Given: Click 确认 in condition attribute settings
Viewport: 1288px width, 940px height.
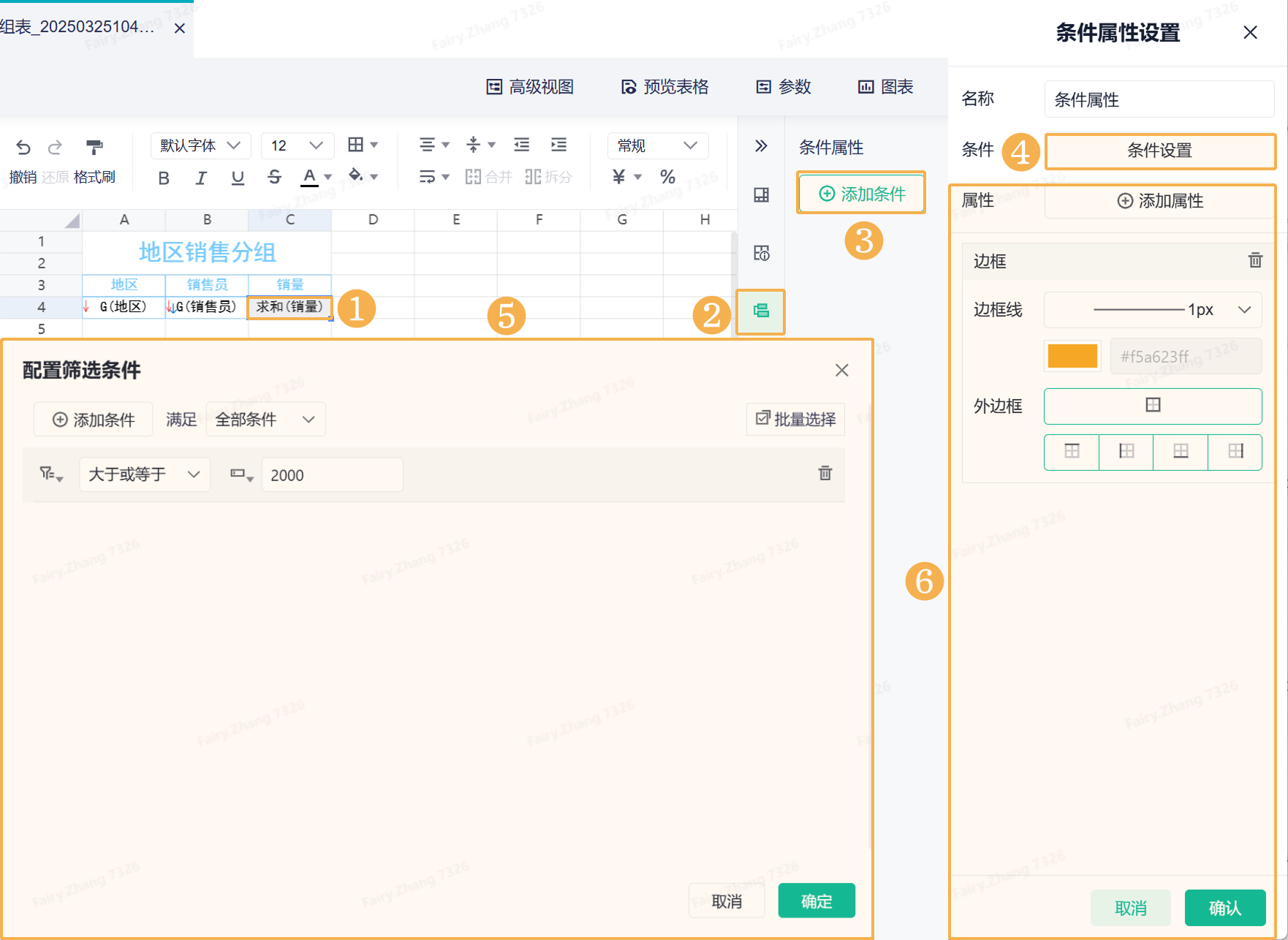Looking at the screenshot, I should (x=1225, y=908).
